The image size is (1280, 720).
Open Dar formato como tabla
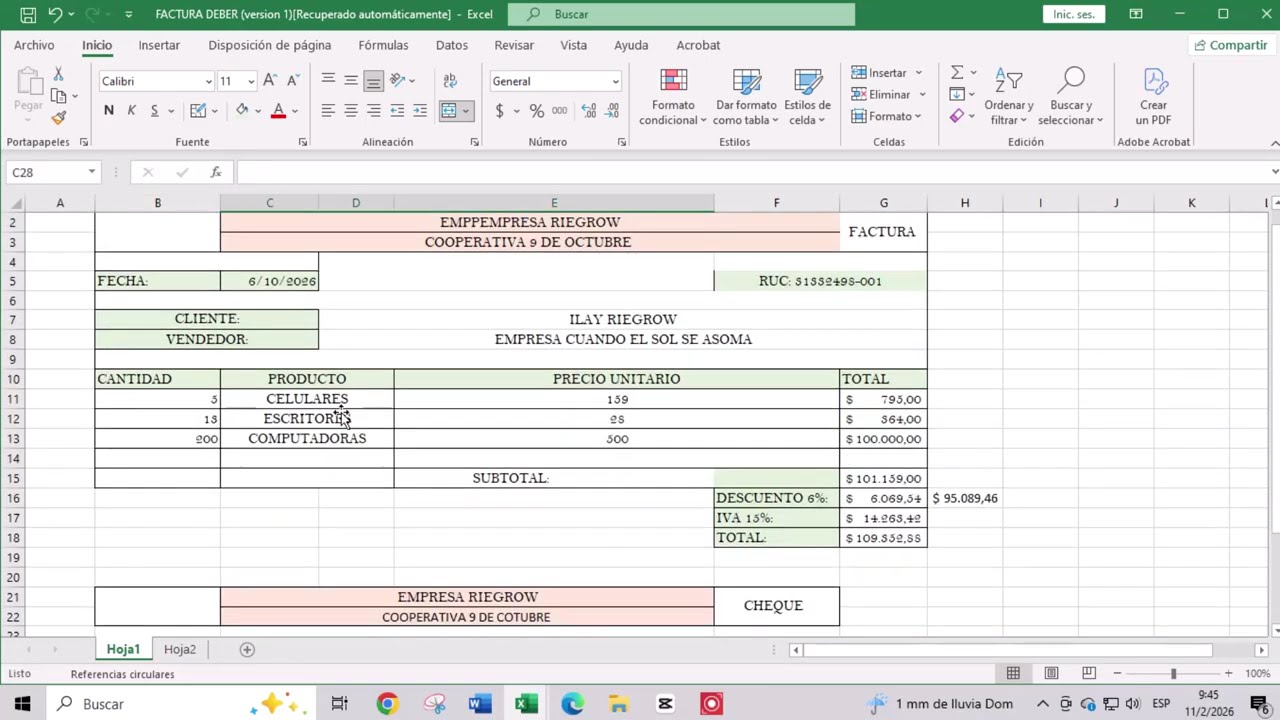pyautogui.click(x=746, y=97)
